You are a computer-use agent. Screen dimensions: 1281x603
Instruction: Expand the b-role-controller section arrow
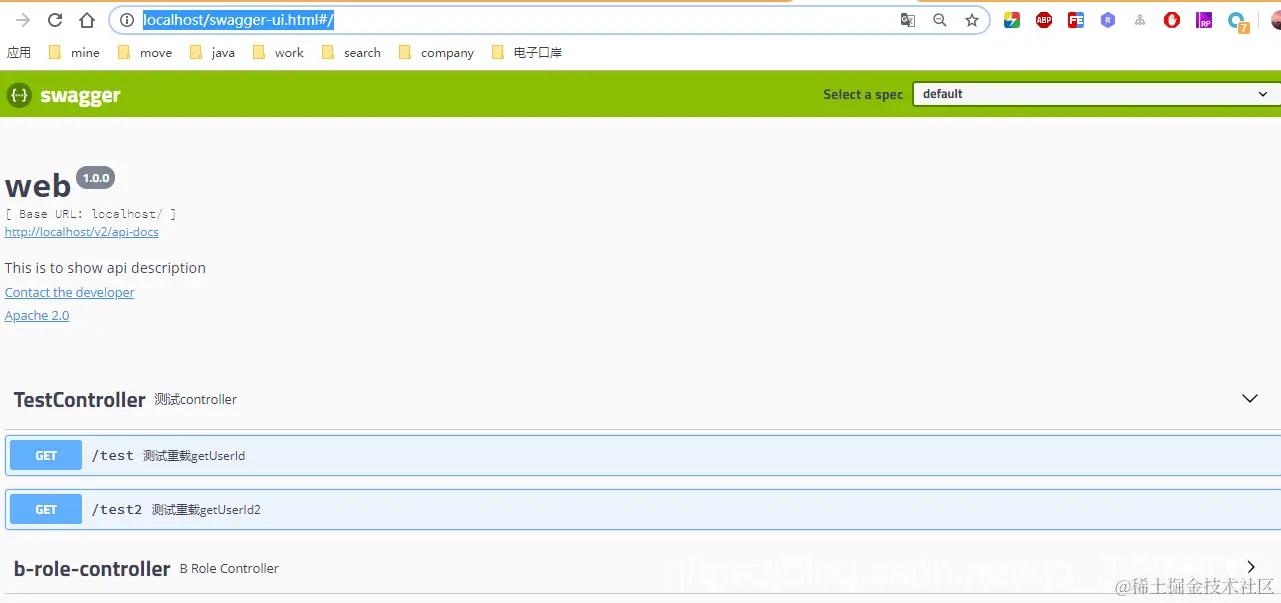[1250, 567]
